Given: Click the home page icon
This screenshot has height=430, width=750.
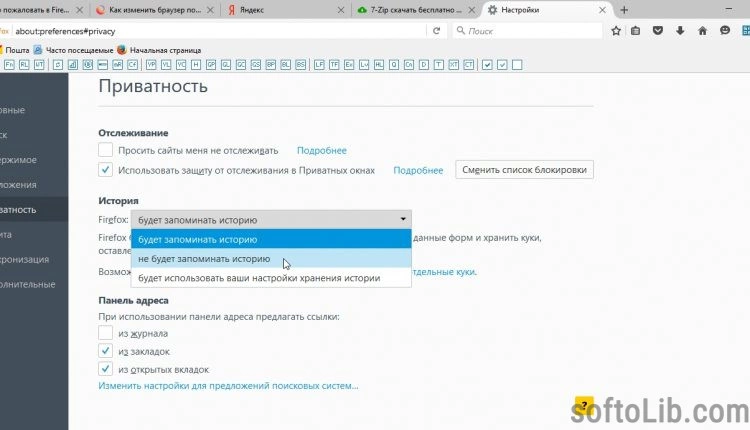Looking at the screenshot, I should pos(701,31).
